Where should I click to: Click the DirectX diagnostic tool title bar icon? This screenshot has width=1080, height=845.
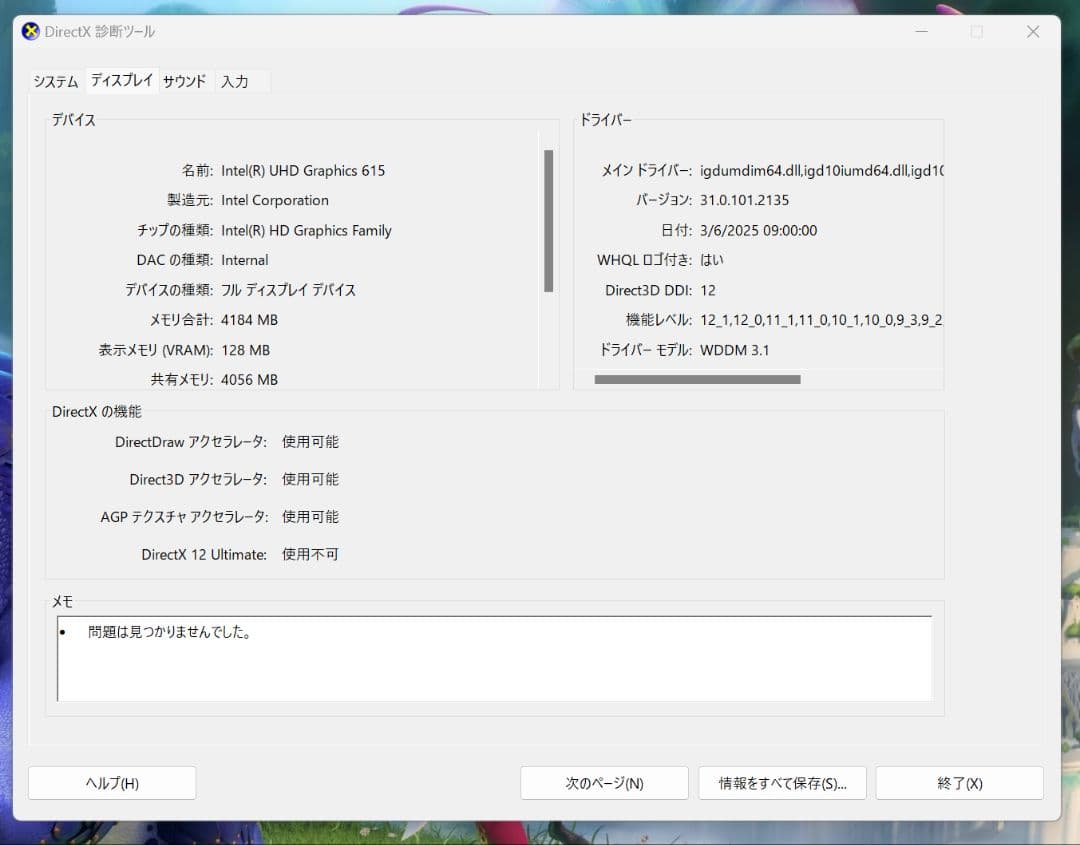click(31, 31)
